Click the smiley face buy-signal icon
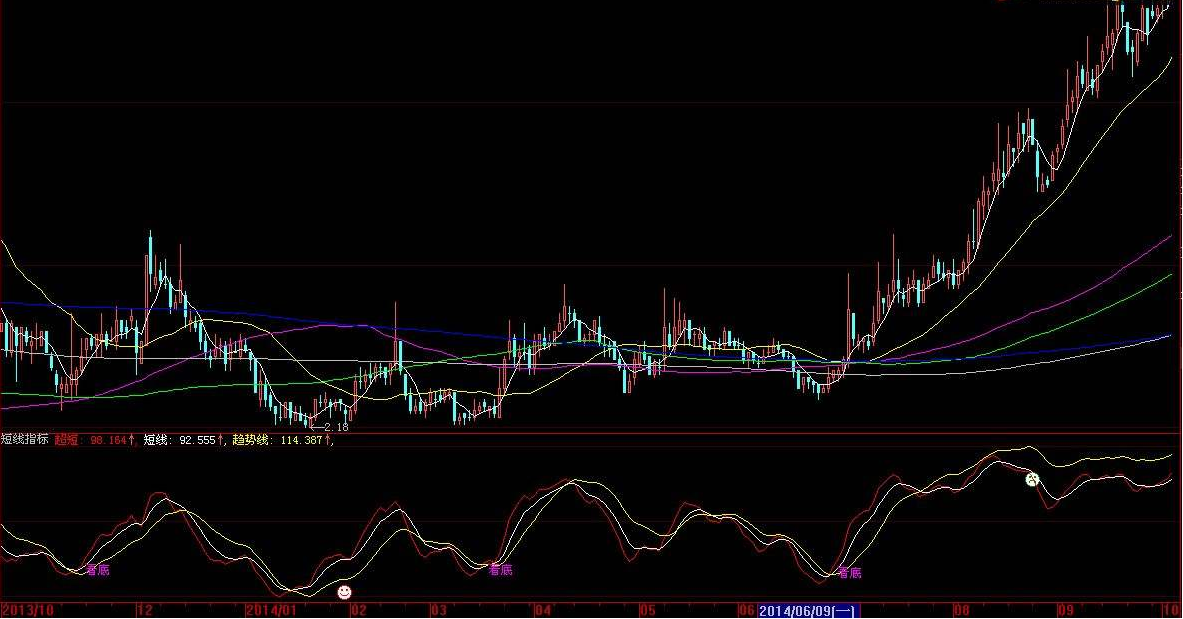 point(344,592)
